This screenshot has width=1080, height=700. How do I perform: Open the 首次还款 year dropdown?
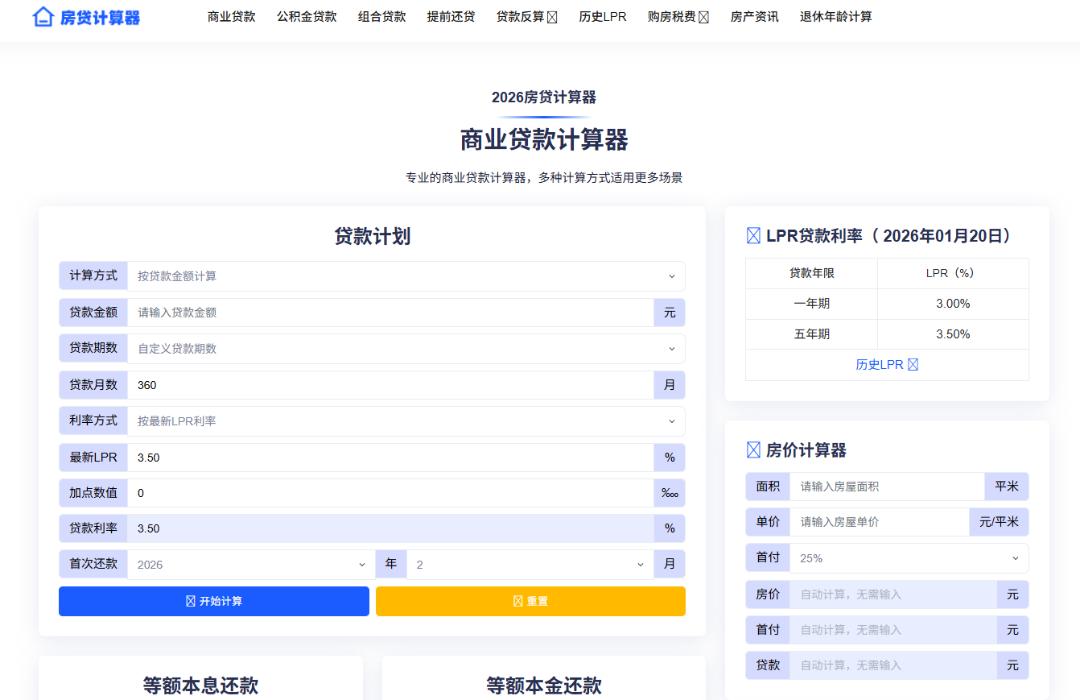click(250, 564)
